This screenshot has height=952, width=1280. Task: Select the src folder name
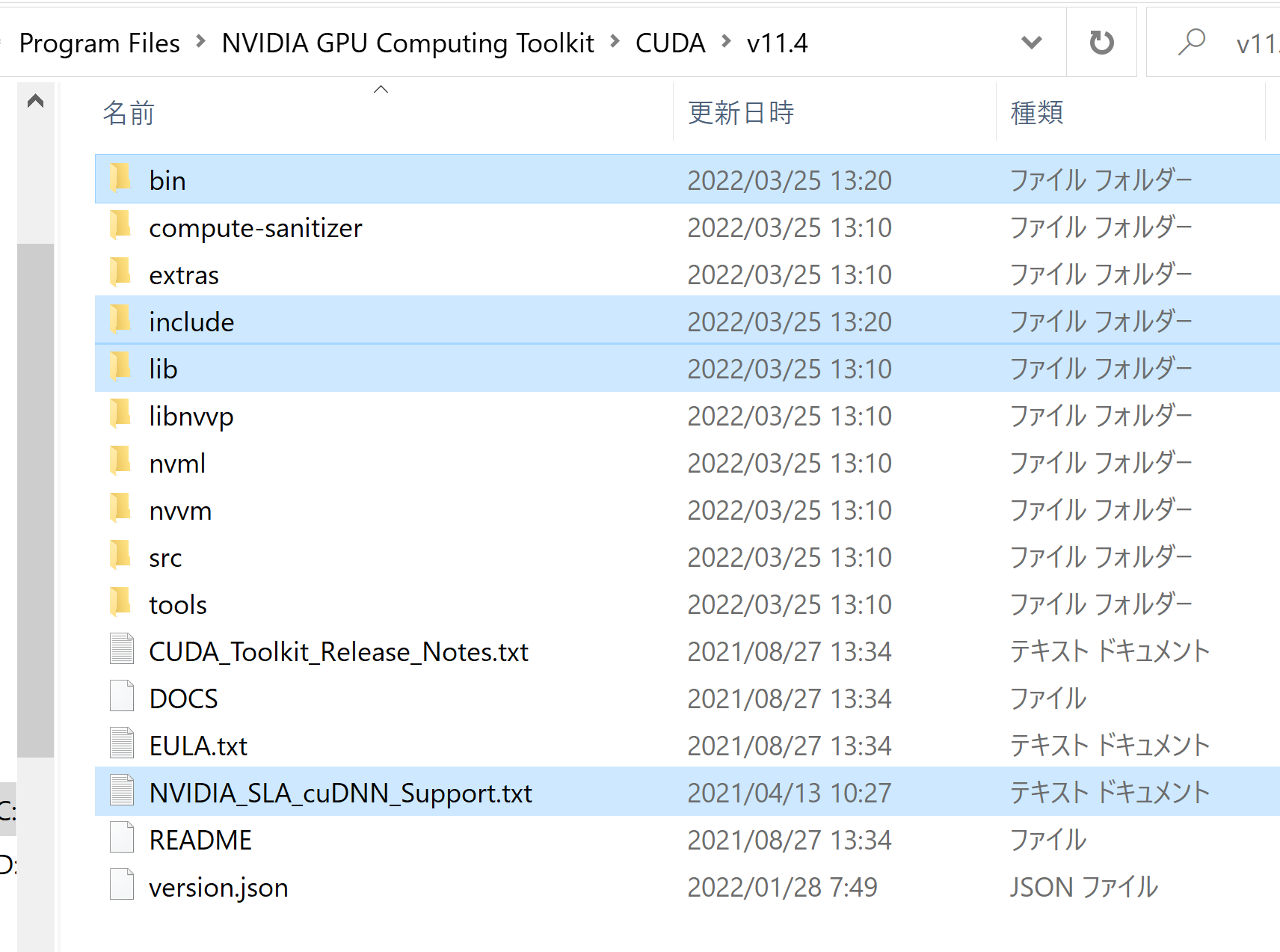pos(165,558)
